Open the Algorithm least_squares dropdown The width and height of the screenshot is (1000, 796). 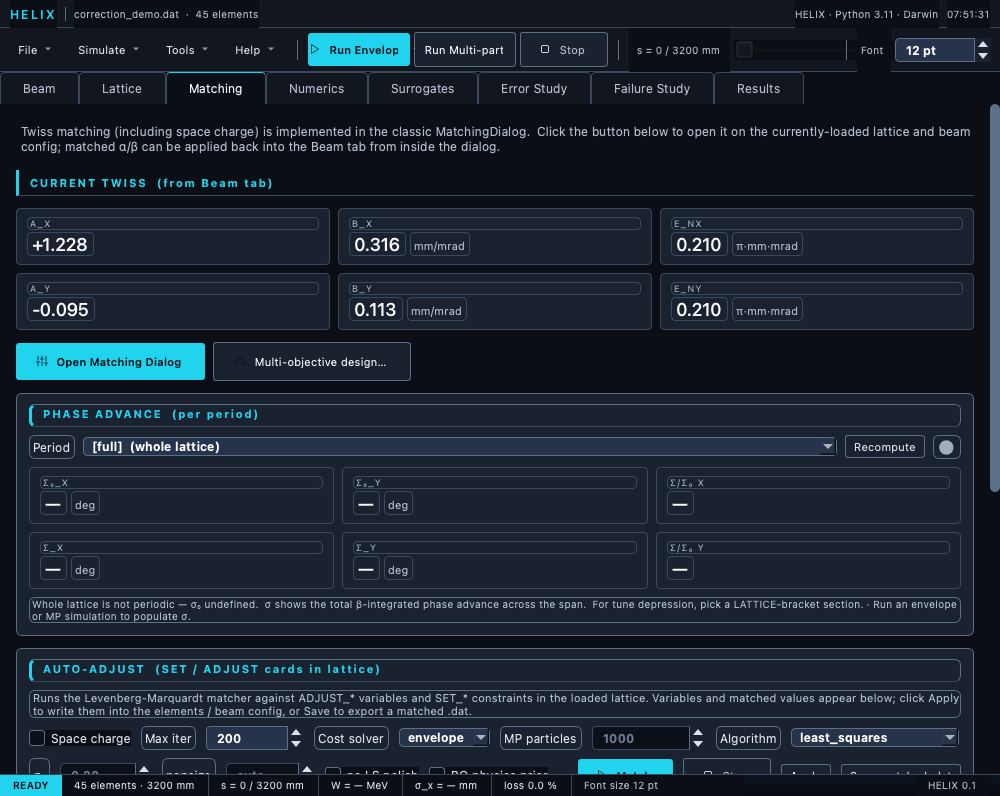874,737
